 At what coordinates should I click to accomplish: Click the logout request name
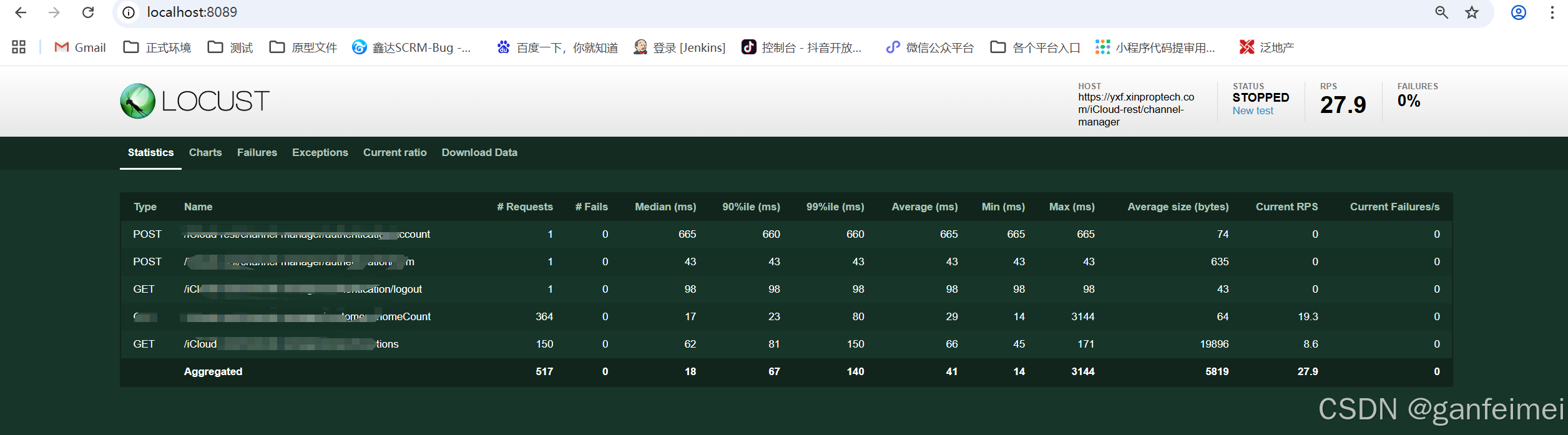tap(303, 289)
